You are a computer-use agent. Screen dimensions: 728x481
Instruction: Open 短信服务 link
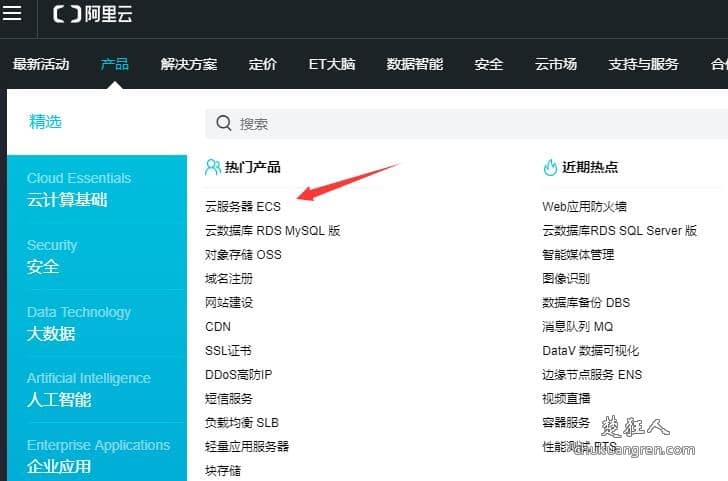(229, 399)
